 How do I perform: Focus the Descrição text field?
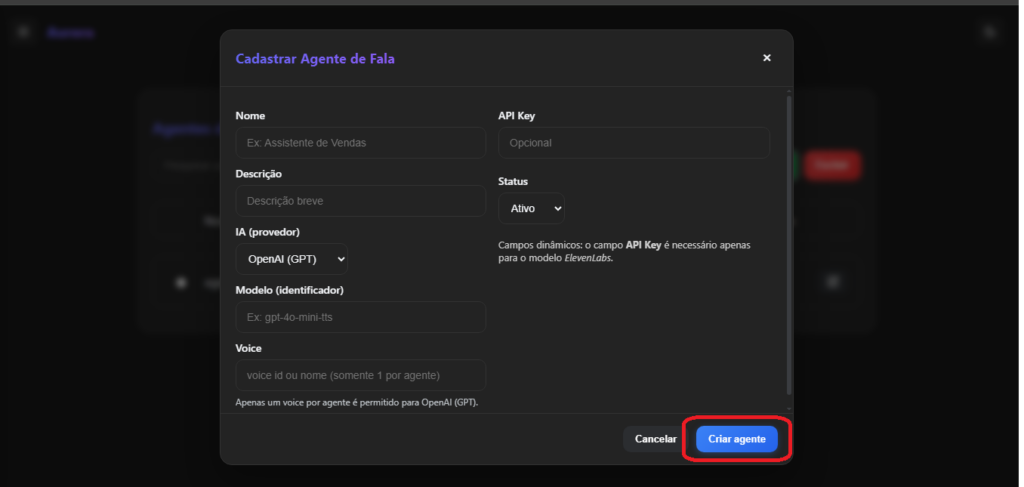[360, 201]
